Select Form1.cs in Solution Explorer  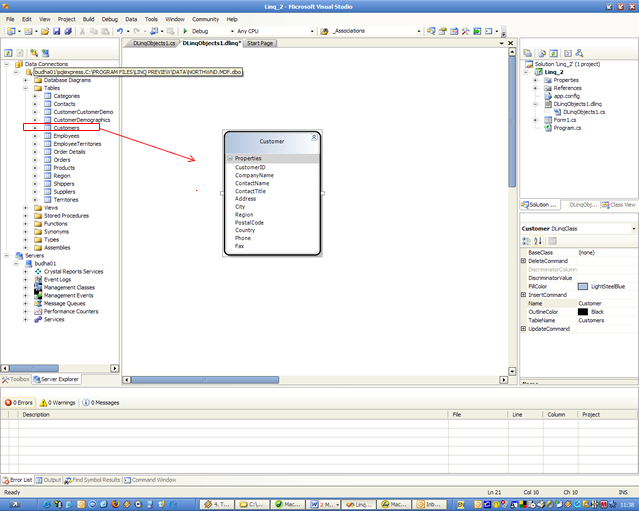[x=564, y=120]
